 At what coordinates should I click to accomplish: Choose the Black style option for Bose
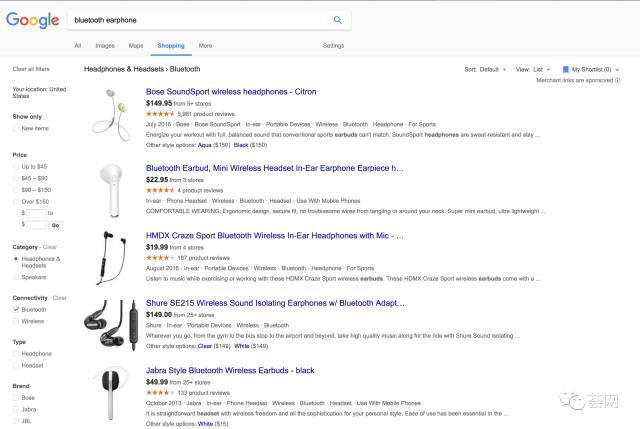point(241,145)
